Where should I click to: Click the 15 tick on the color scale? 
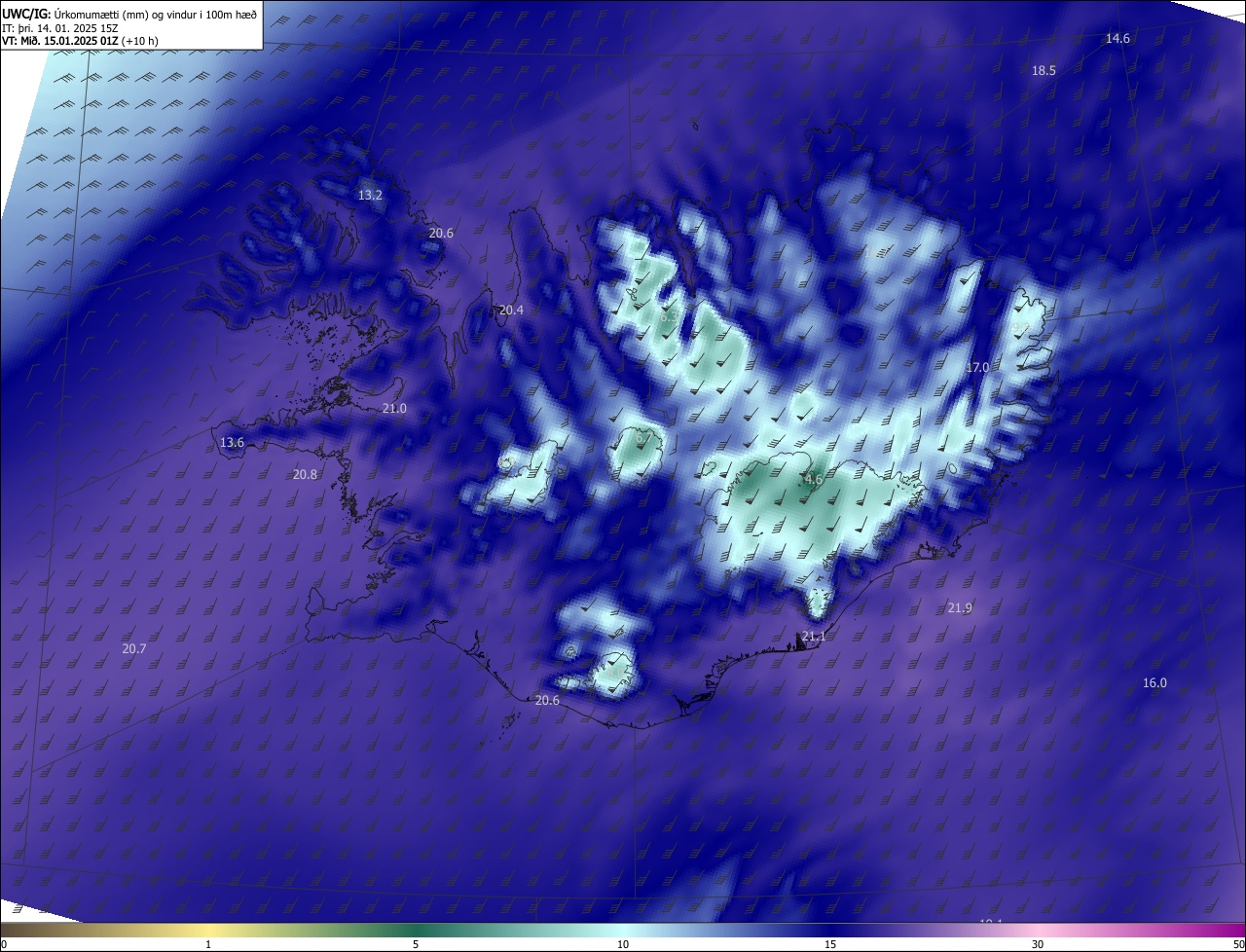pos(830,945)
